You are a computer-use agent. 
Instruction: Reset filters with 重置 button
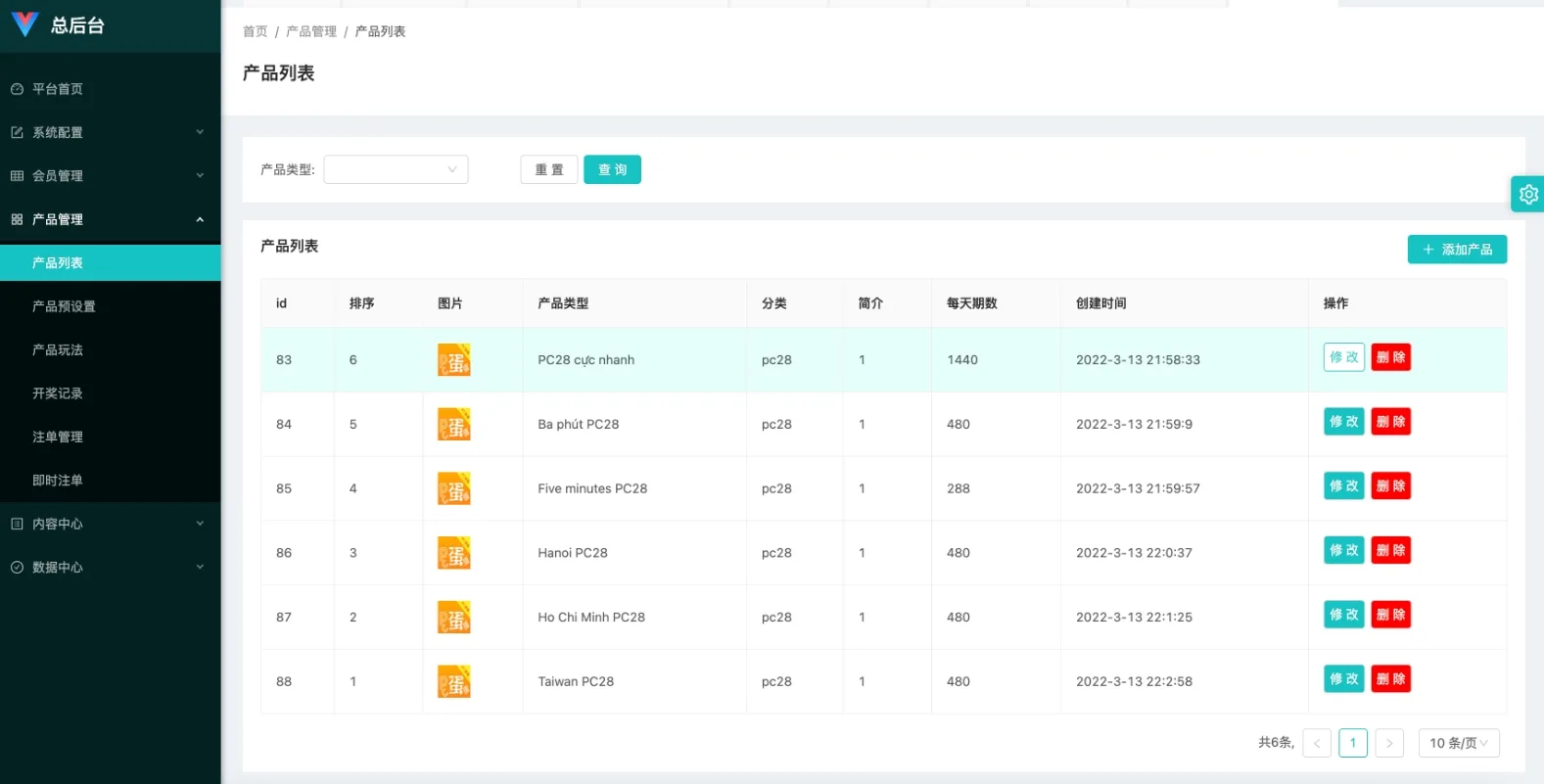(x=549, y=169)
